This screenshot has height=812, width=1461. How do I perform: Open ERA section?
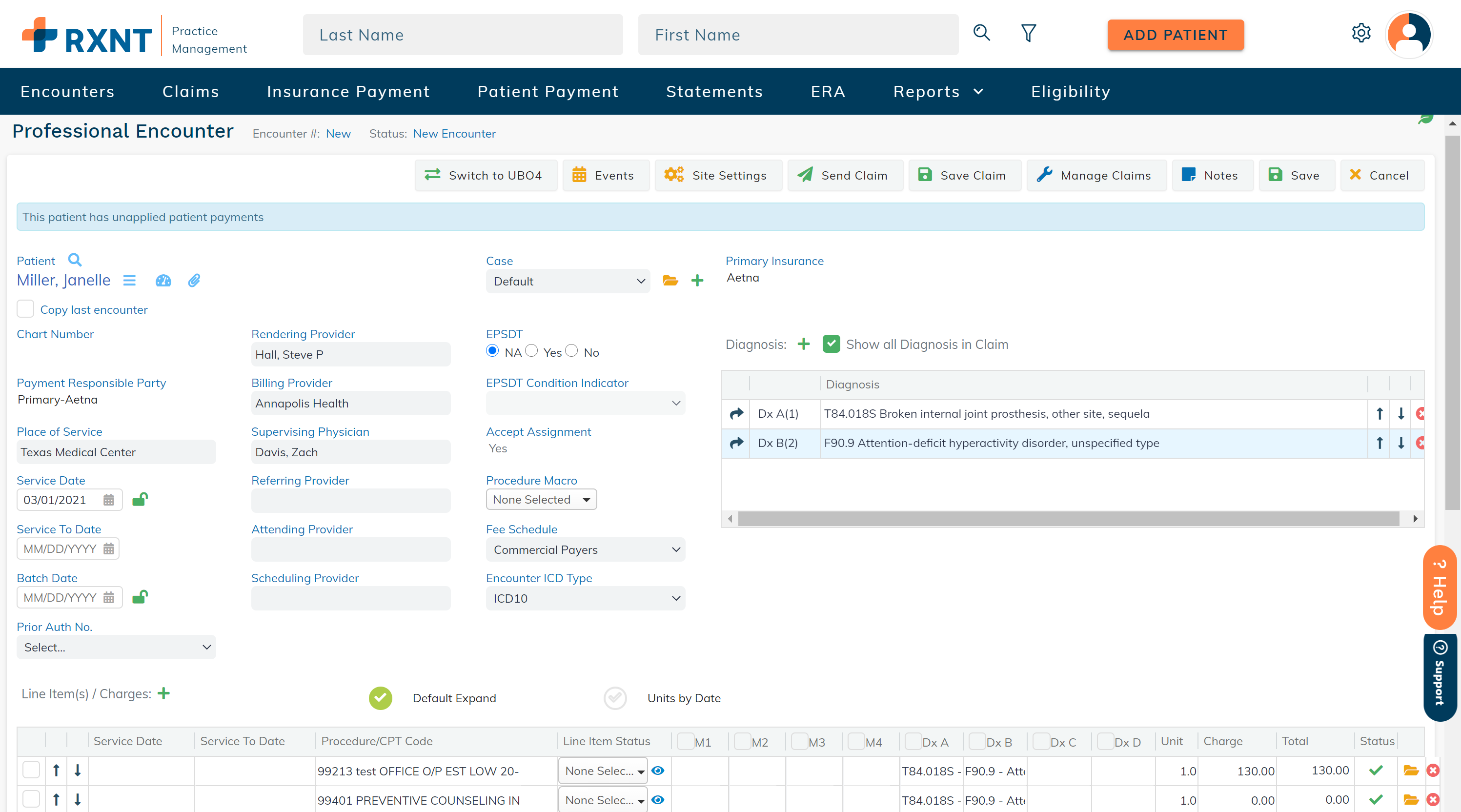(x=828, y=91)
